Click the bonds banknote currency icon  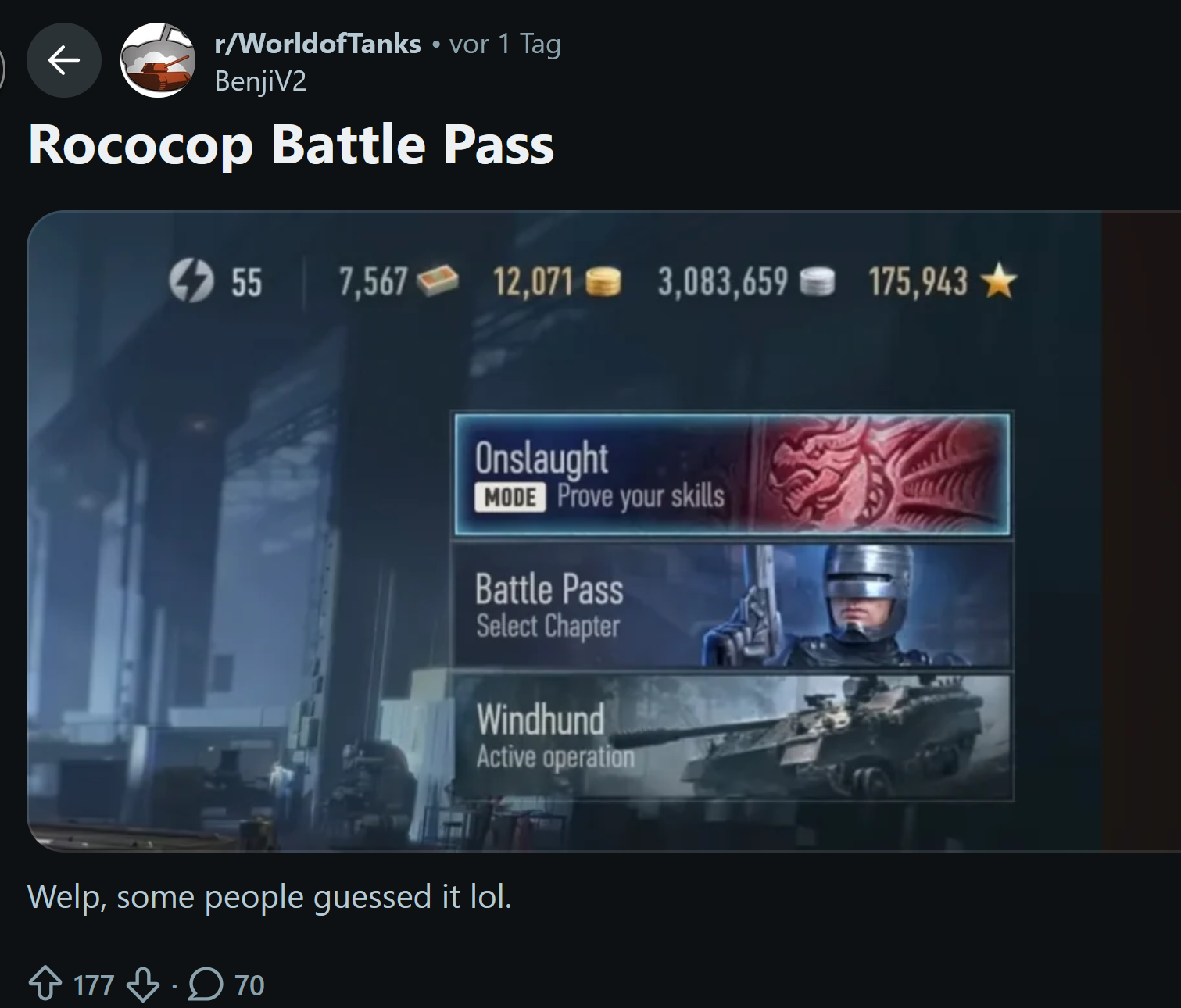pos(437,281)
